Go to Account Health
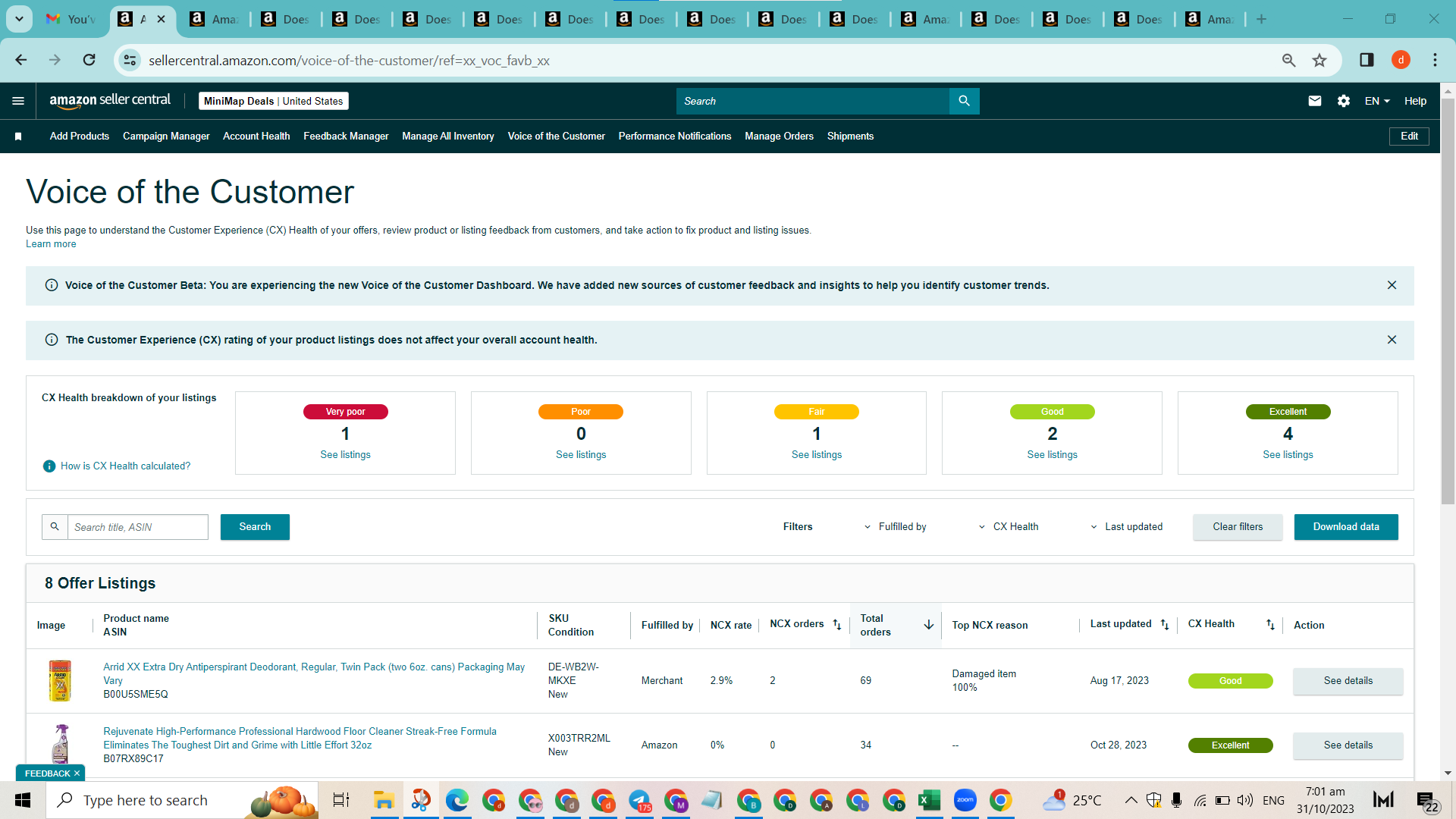The height and width of the screenshot is (819, 1456). [x=256, y=136]
